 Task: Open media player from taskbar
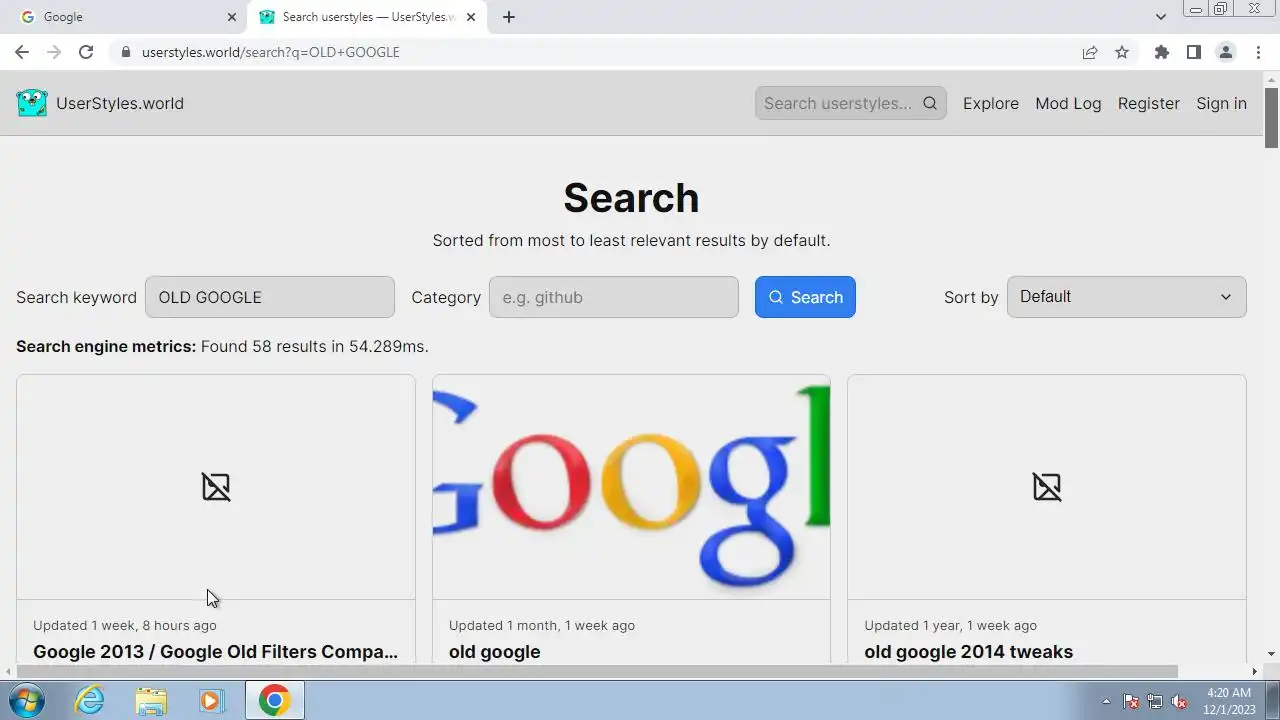(210, 700)
